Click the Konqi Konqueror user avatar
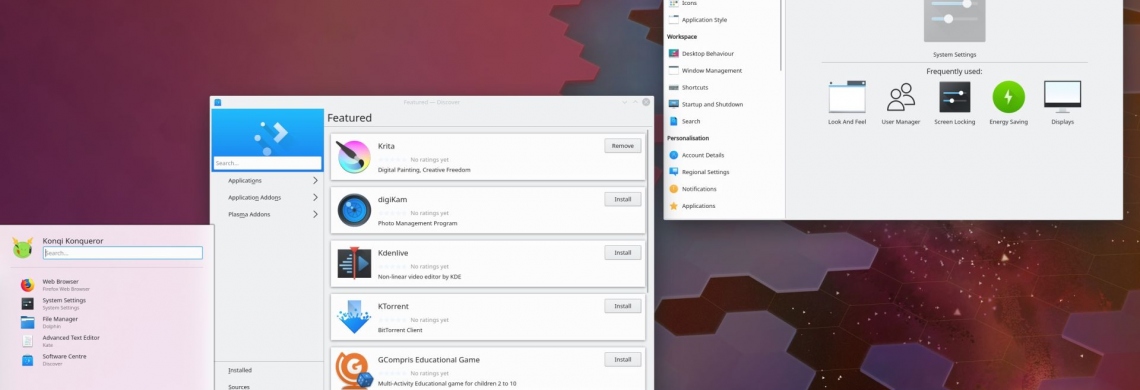This screenshot has width=1140, height=390. point(23,247)
